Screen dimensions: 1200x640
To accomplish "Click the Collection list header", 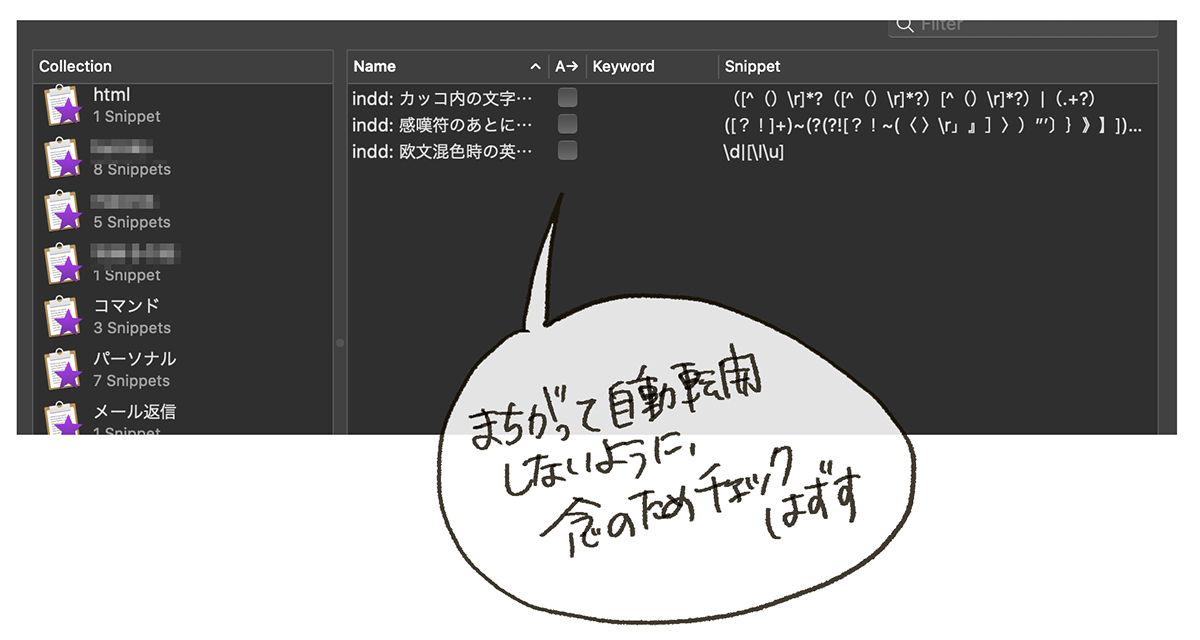I will click(x=183, y=67).
